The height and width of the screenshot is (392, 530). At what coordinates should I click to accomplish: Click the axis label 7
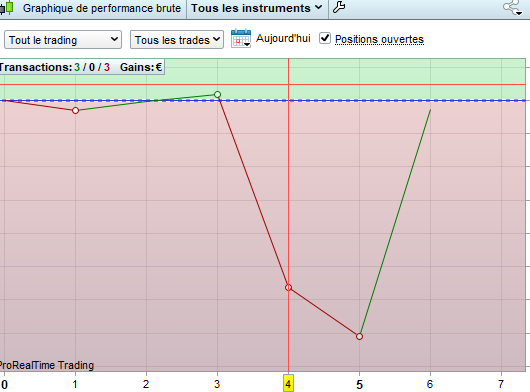click(501, 384)
